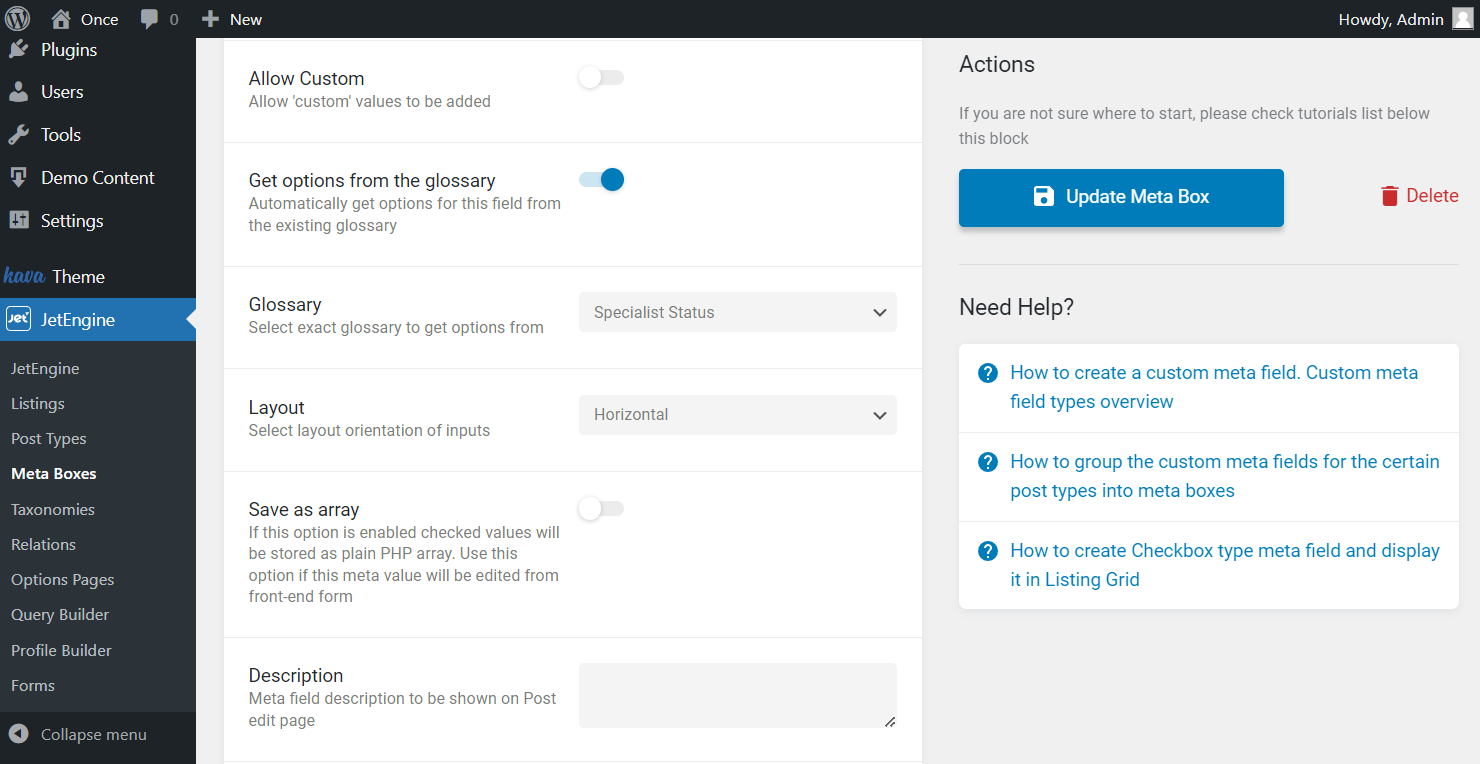Click Collapse menu text
The image size is (1480, 764).
tap(94, 734)
